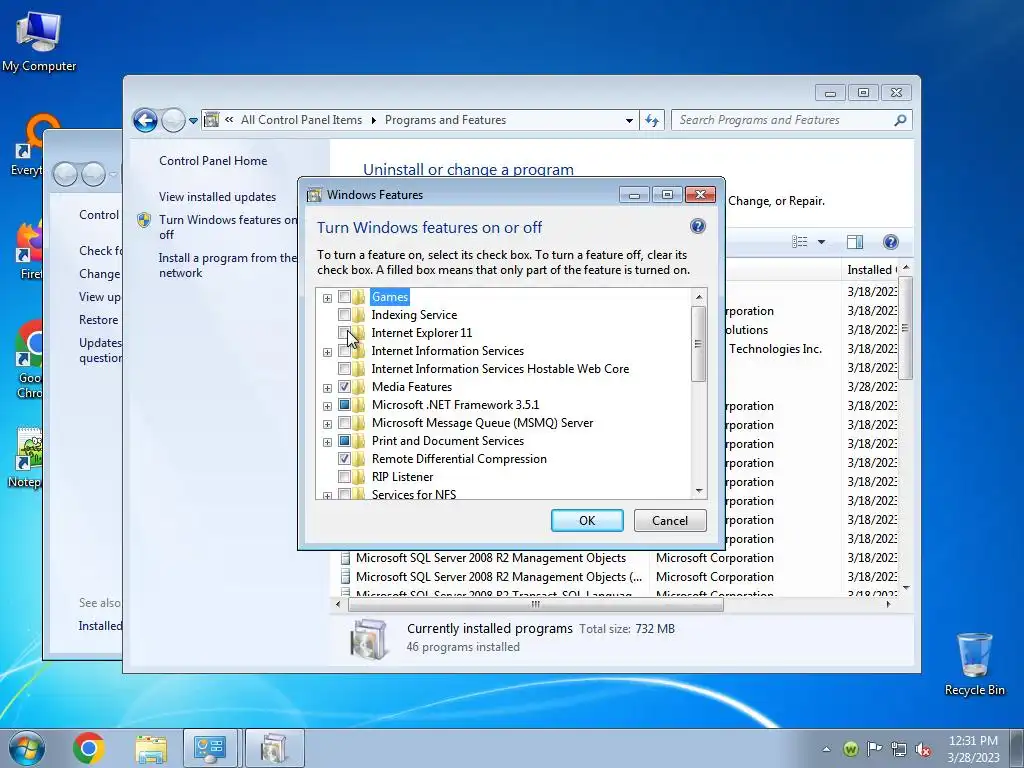The height and width of the screenshot is (768, 1024).
Task: Click the muted volume tray icon
Action: click(x=923, y=749)
